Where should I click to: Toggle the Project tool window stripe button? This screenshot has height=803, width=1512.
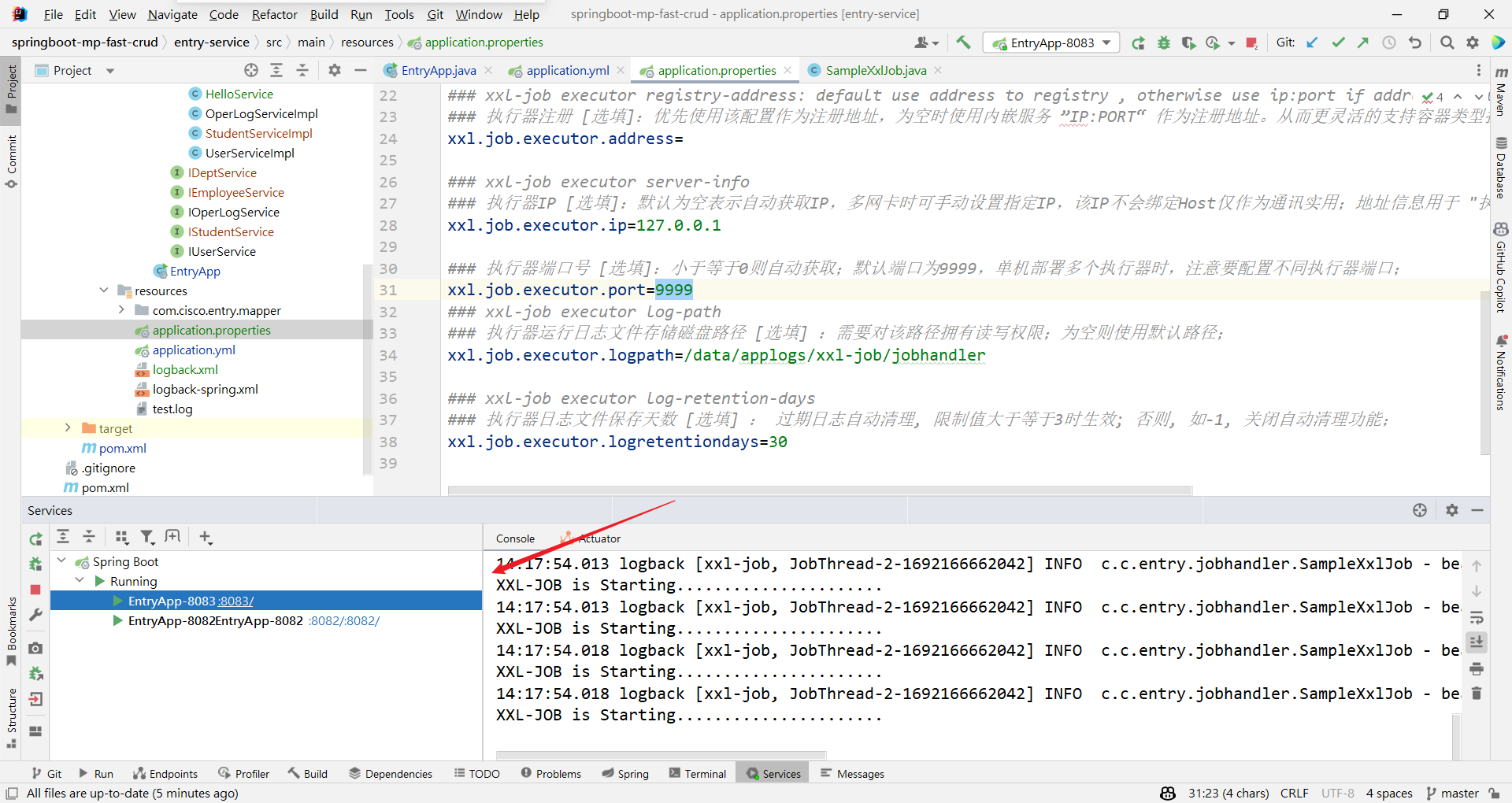coord(11,88)
